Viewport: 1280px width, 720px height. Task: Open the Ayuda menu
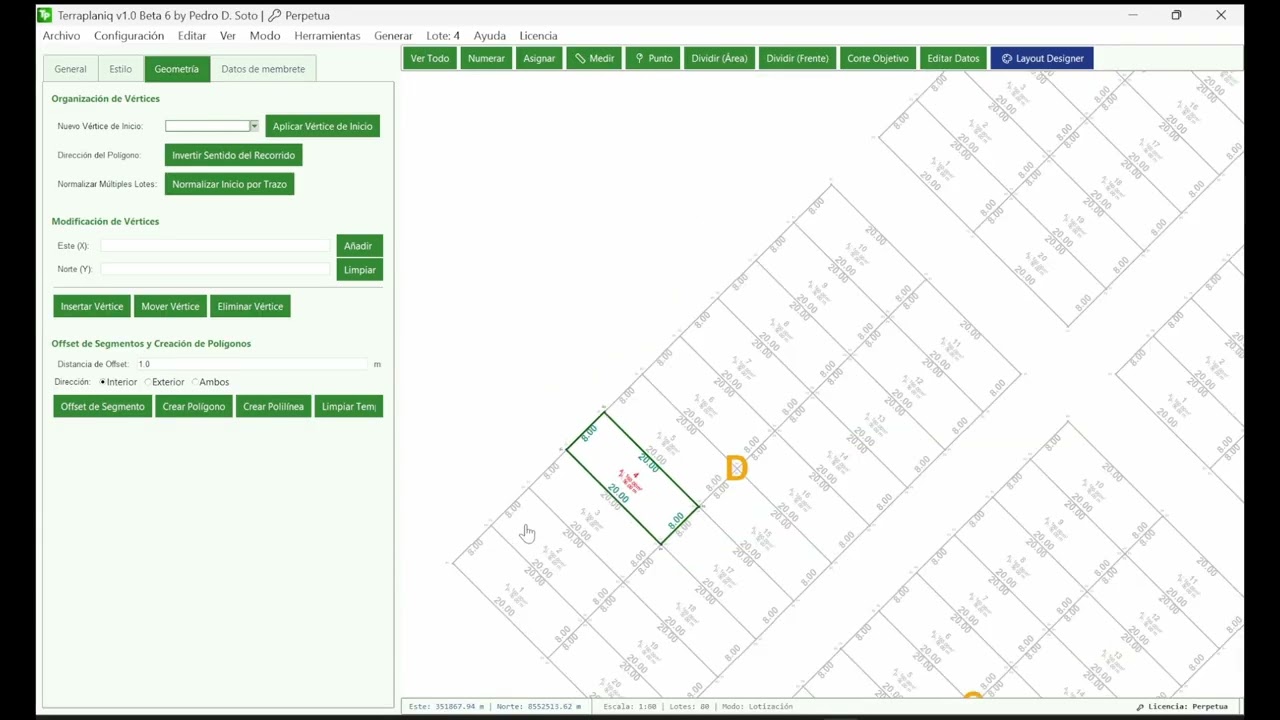490,35
